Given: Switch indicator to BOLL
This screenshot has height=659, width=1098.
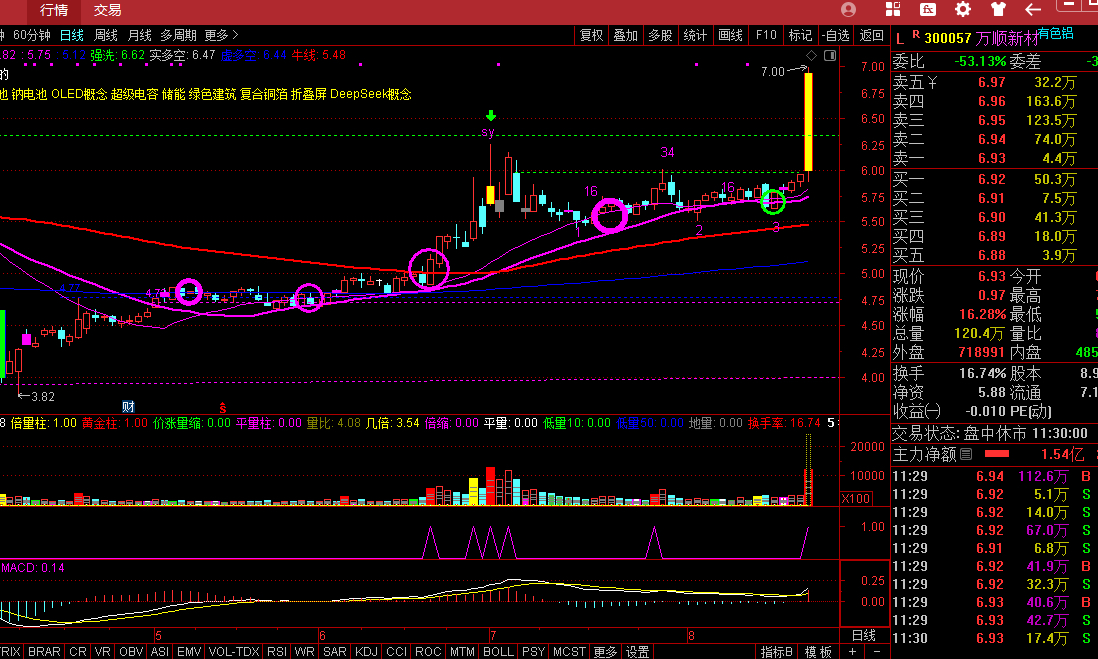Looking at the screenshot, I should click(x=499, y=651).
